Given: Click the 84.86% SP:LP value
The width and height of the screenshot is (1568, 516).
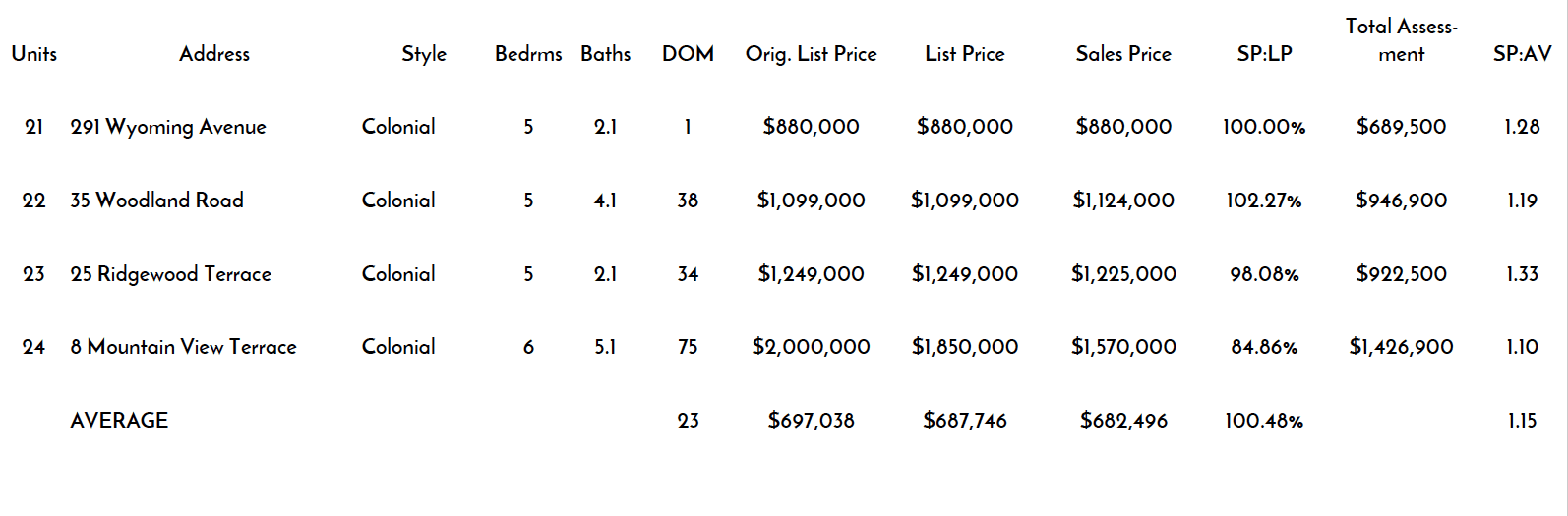Looking at the screenshot, I should click(x=1264, y=347).
